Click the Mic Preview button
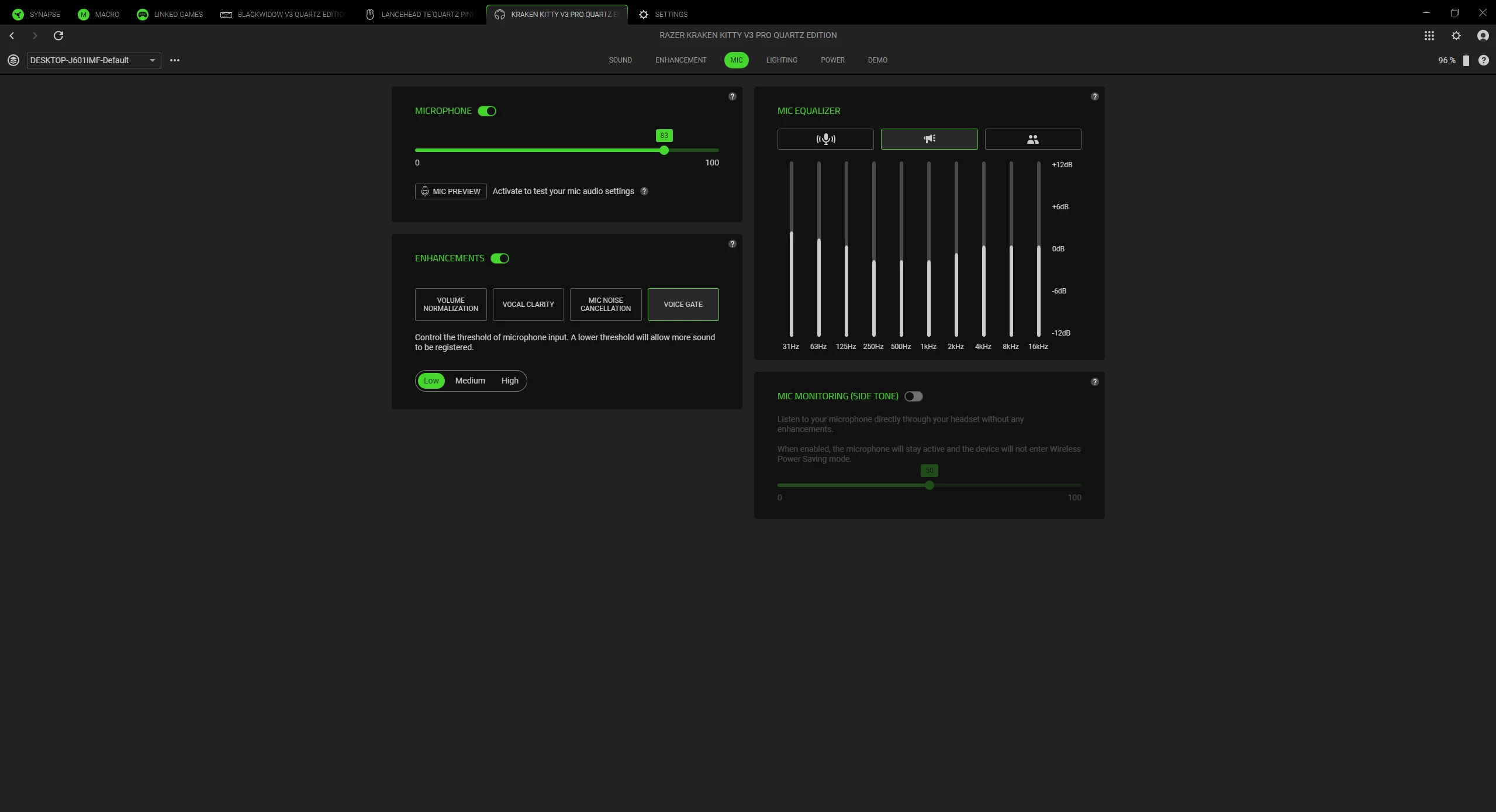Screen dimensions: 1496x812 [x=450, y=191]
